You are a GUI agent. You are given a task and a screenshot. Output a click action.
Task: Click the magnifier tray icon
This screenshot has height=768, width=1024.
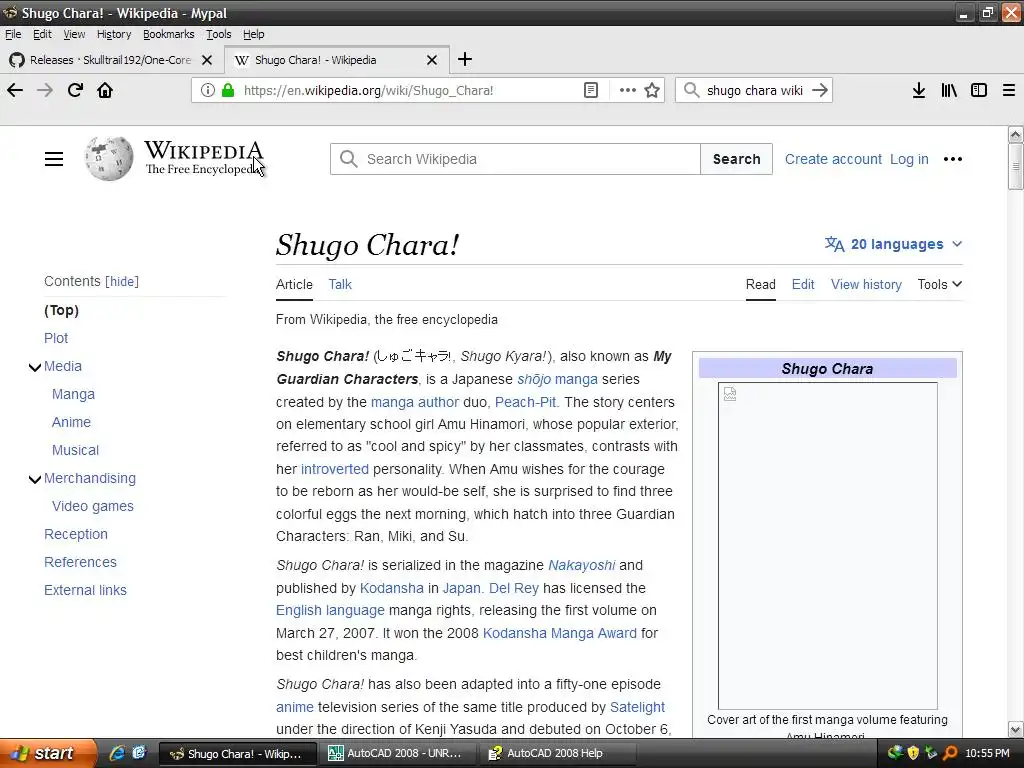950,753
